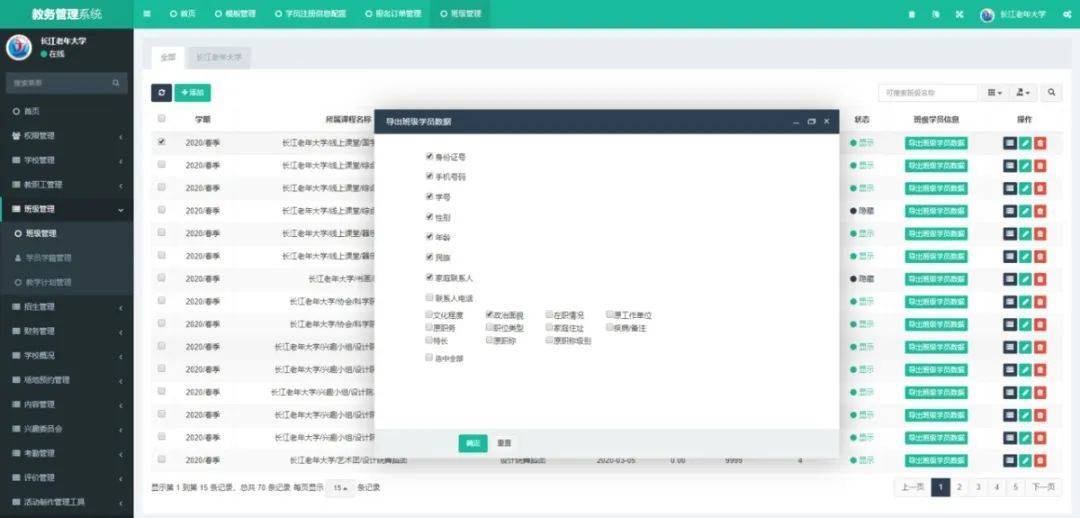Expand 学校管理 in the sidebar
This screenshot has height=518, width=1080.
67,160
